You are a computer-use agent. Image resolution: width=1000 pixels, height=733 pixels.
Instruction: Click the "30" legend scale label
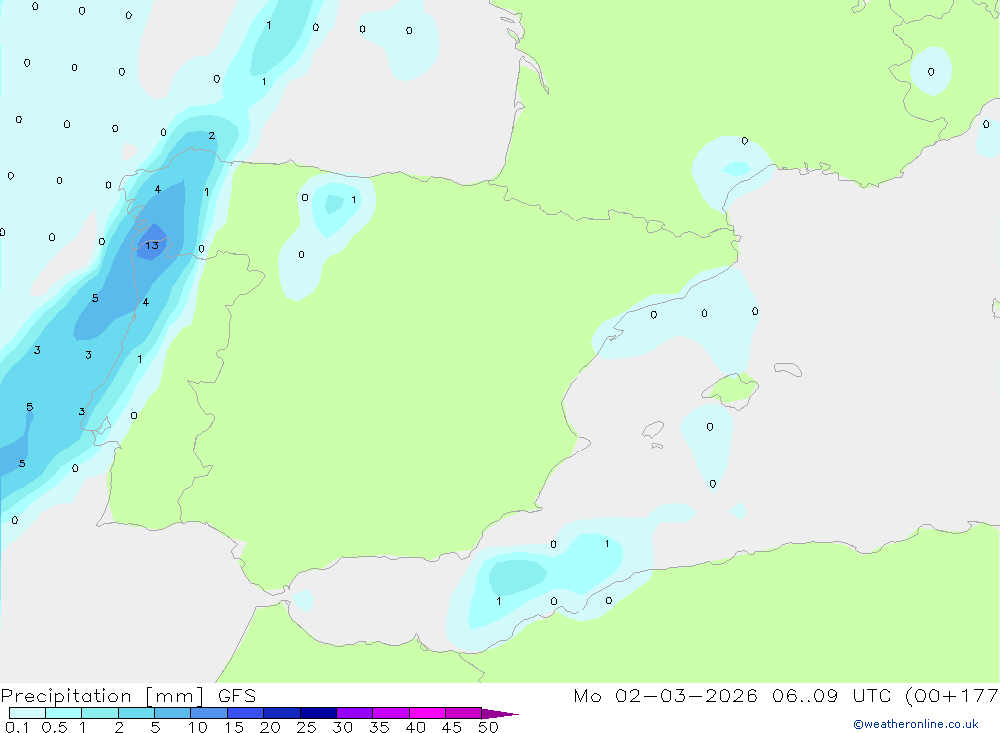point(342,727)
